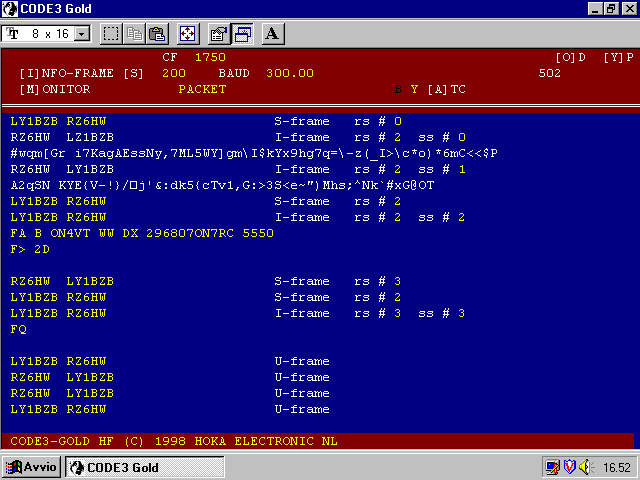Click the Copy toolbar icon
Screen dimensions: 640x480
tap(134, 34)
